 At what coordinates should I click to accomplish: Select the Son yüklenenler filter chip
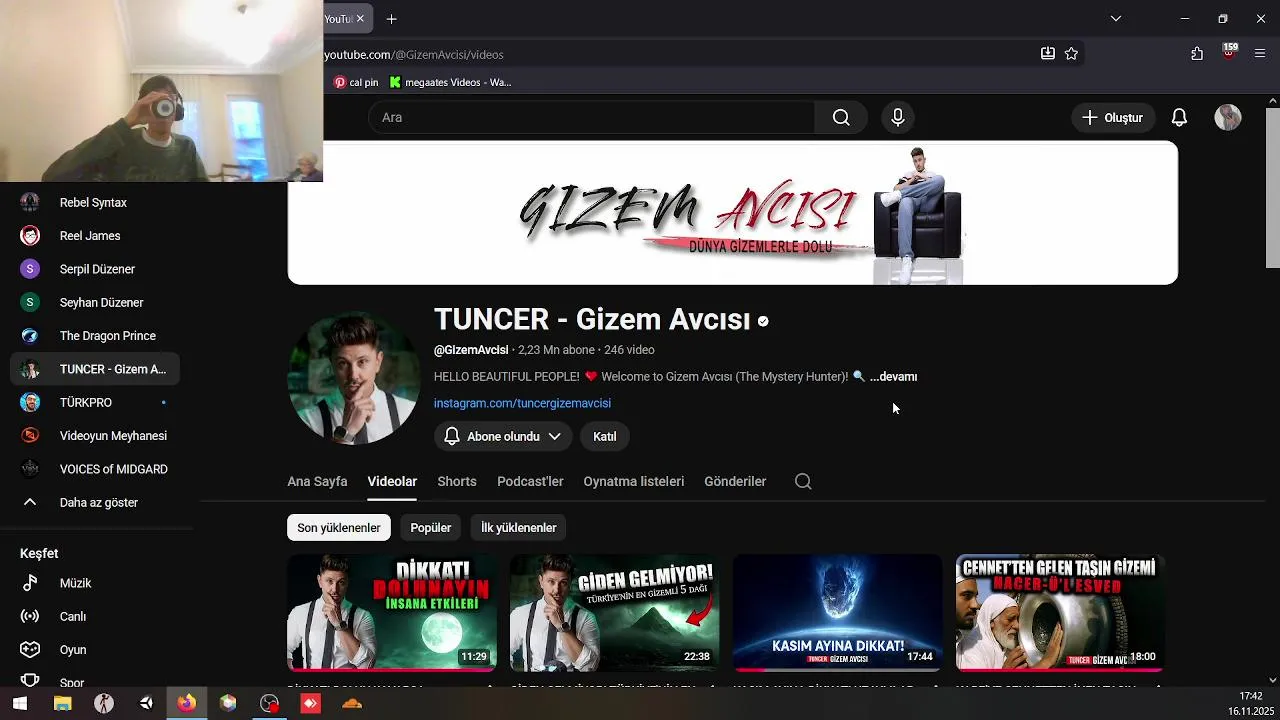(339, 527)
